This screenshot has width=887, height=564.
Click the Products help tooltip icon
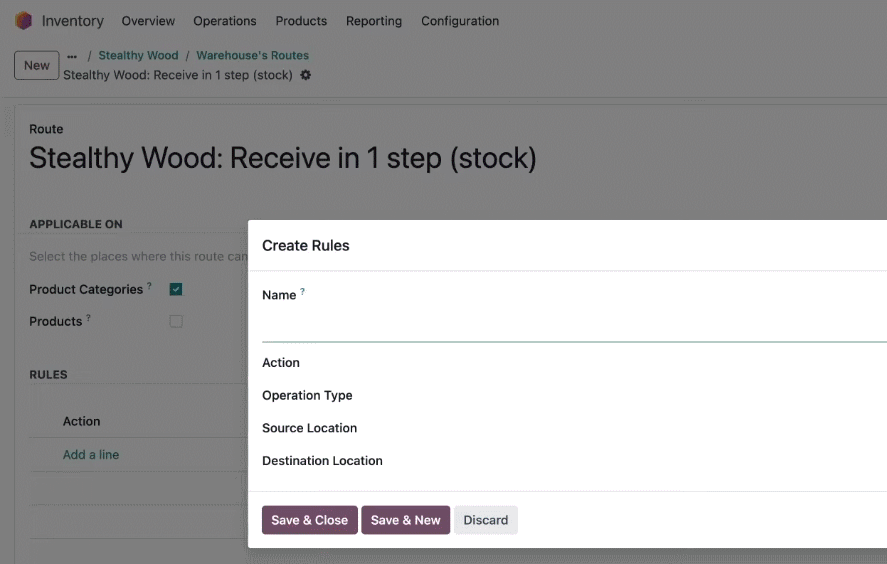pyautogui.click(x=88, y=318)
